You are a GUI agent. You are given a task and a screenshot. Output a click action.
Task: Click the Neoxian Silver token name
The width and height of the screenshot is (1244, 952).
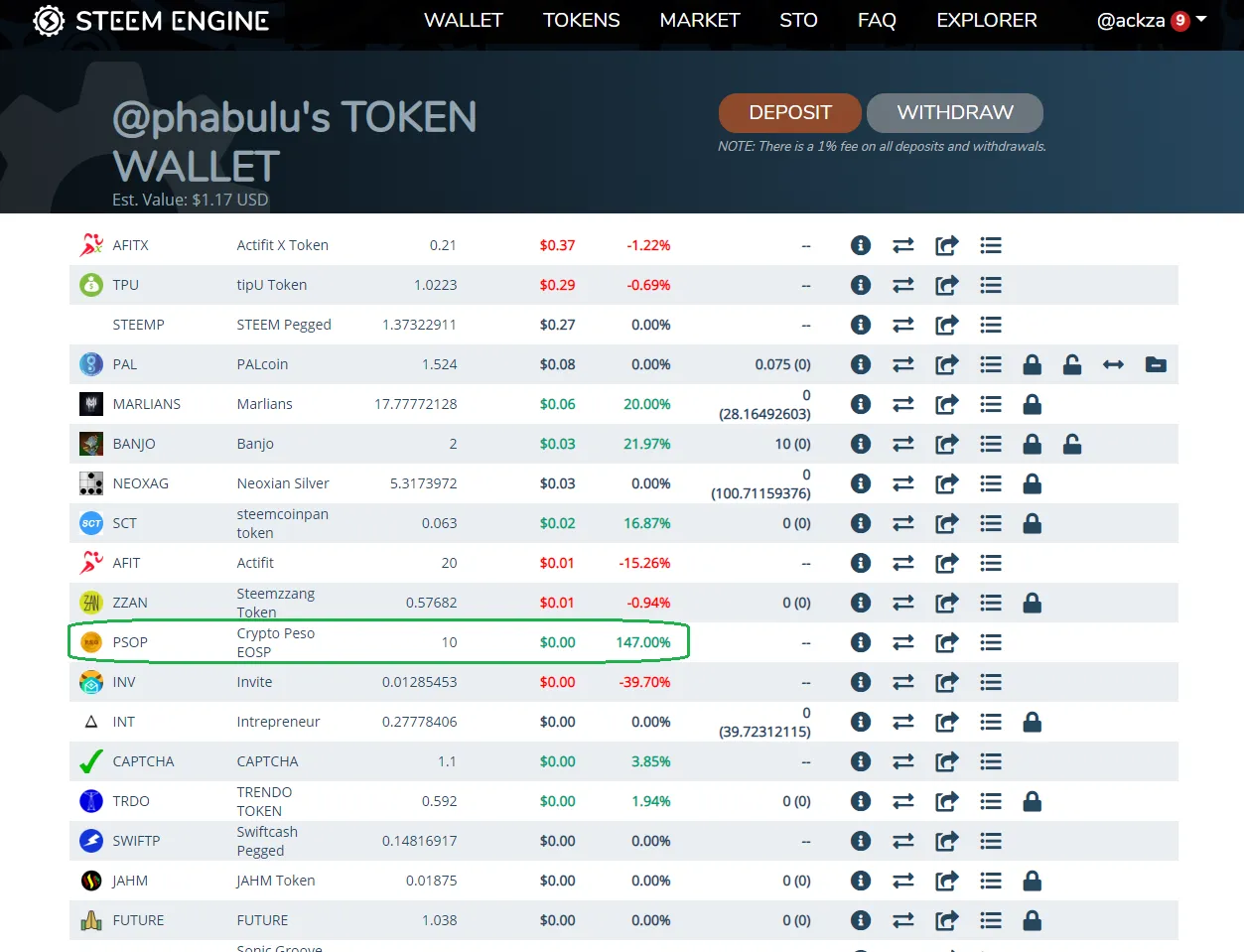click(x=283, y=483)
